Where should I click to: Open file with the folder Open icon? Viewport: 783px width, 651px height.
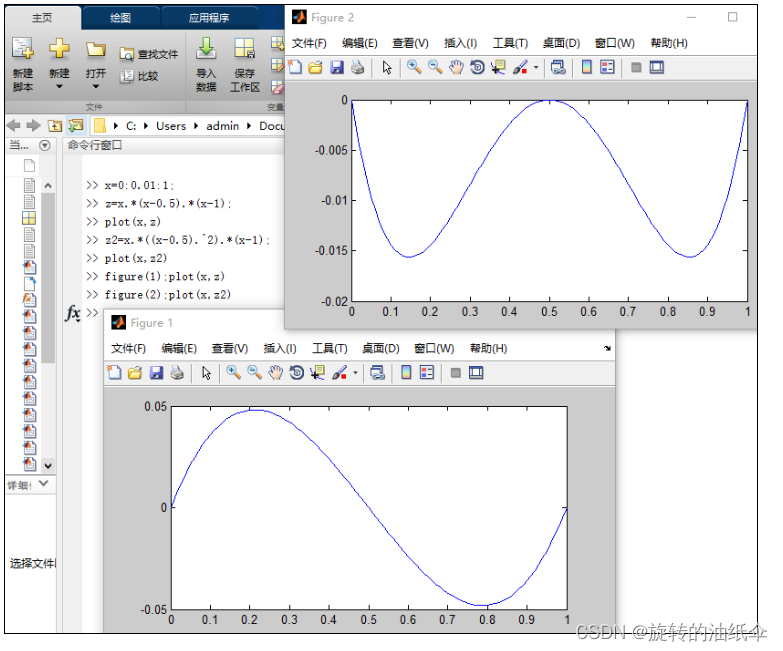pos(95,49)
